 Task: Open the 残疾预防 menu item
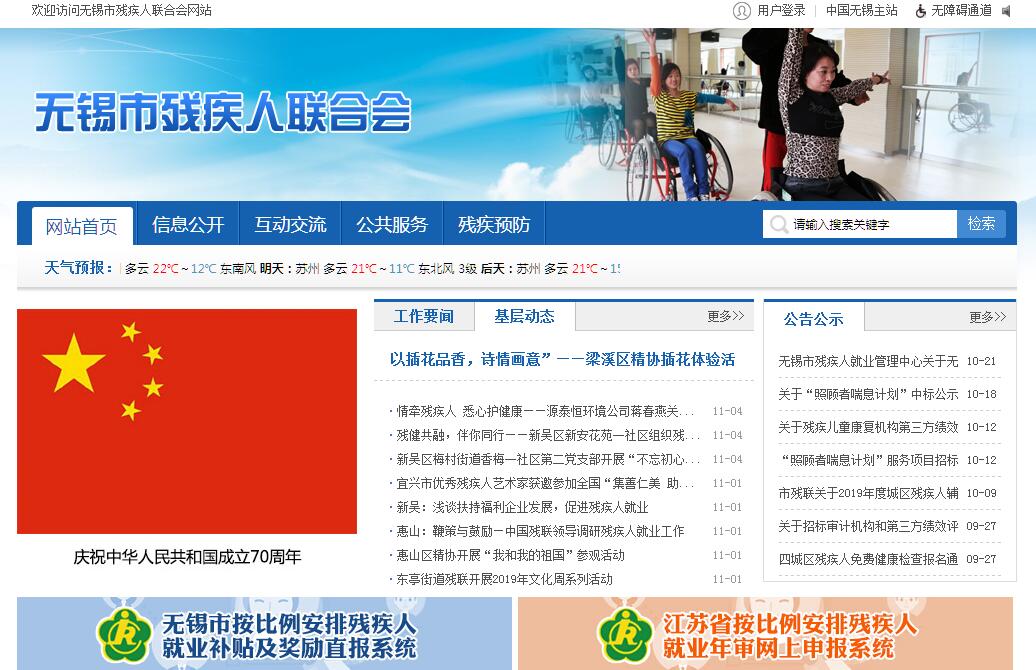[x=494, y=225]
